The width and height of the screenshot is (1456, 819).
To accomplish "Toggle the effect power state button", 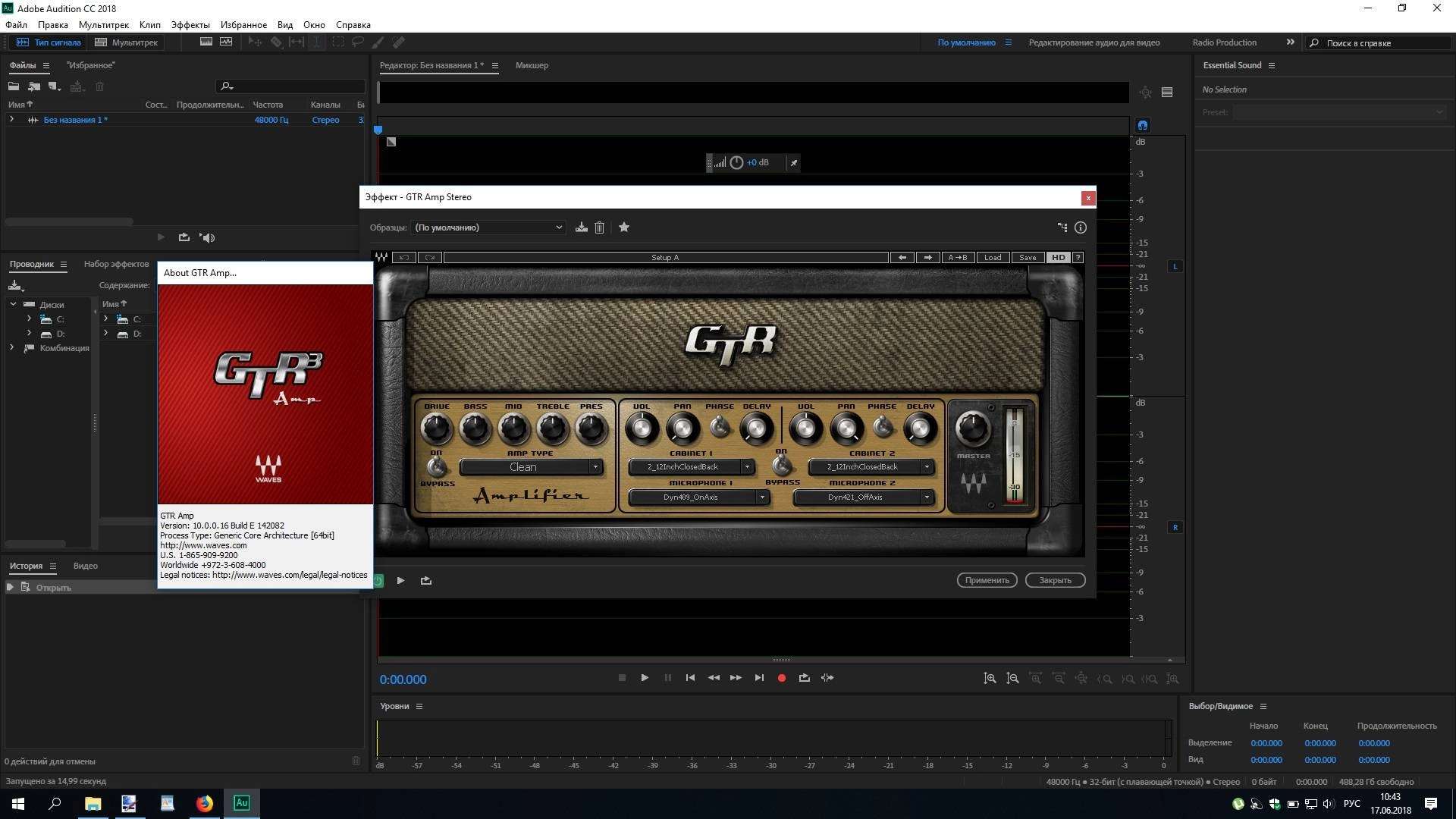I will [378, 580].
